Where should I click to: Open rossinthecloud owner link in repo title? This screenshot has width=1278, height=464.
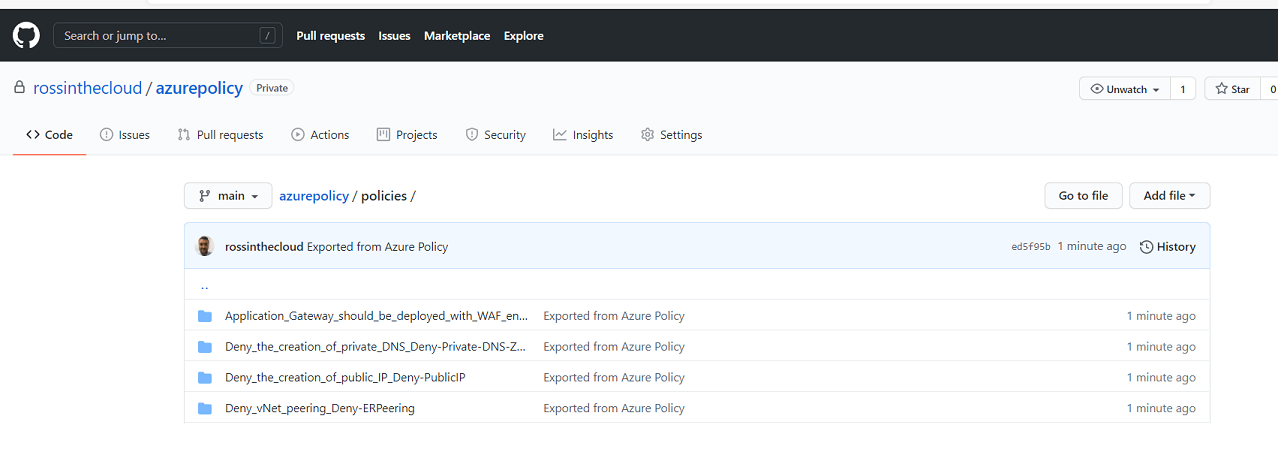click(88, 88)
